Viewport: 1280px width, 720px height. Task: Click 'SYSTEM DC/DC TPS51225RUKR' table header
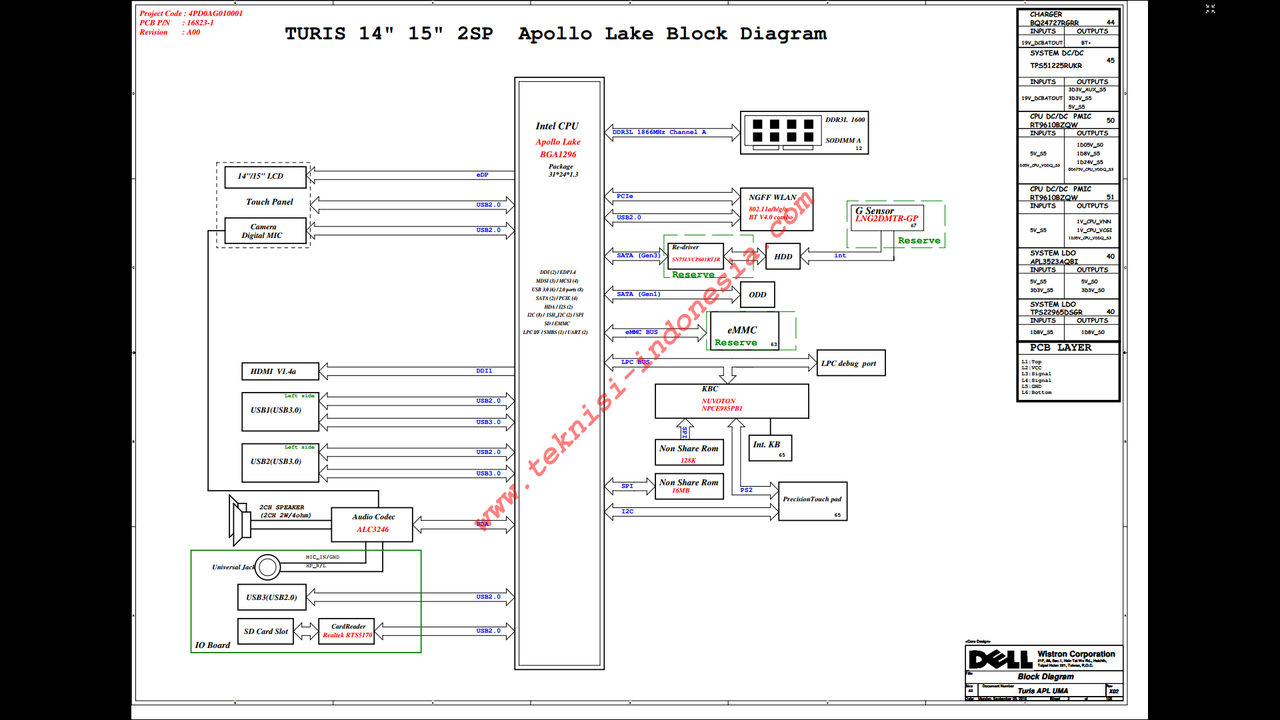tap(1068, 59)
